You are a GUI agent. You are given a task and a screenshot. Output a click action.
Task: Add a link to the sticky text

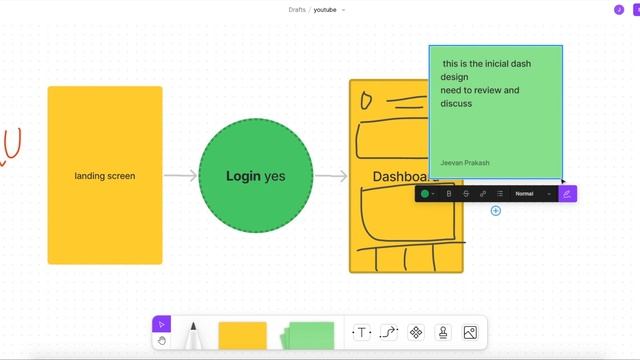[483, 194]
